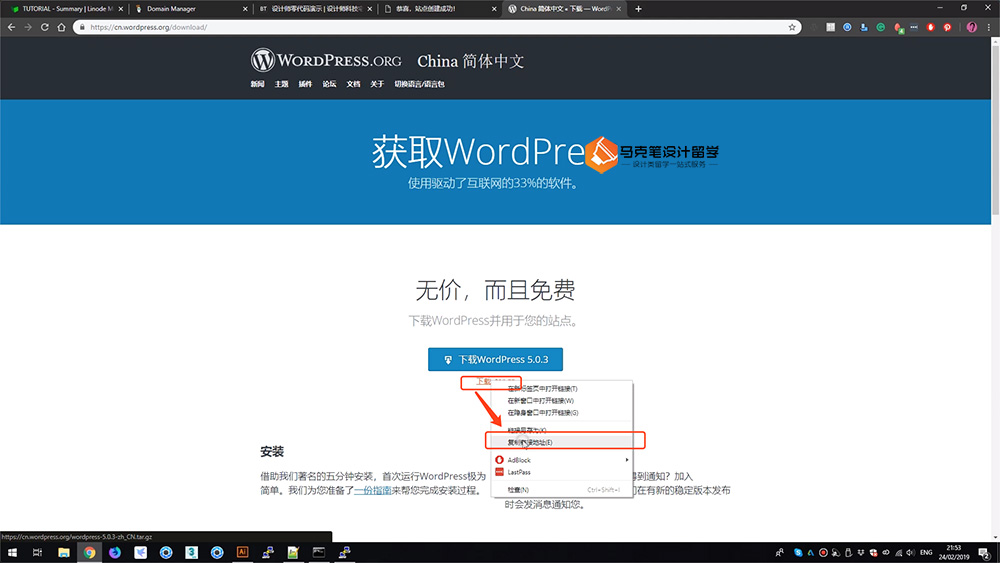This screenshot has width=1000, height=563.
Task: Open the Pinterest save extension
Action: tap(947, 27)
